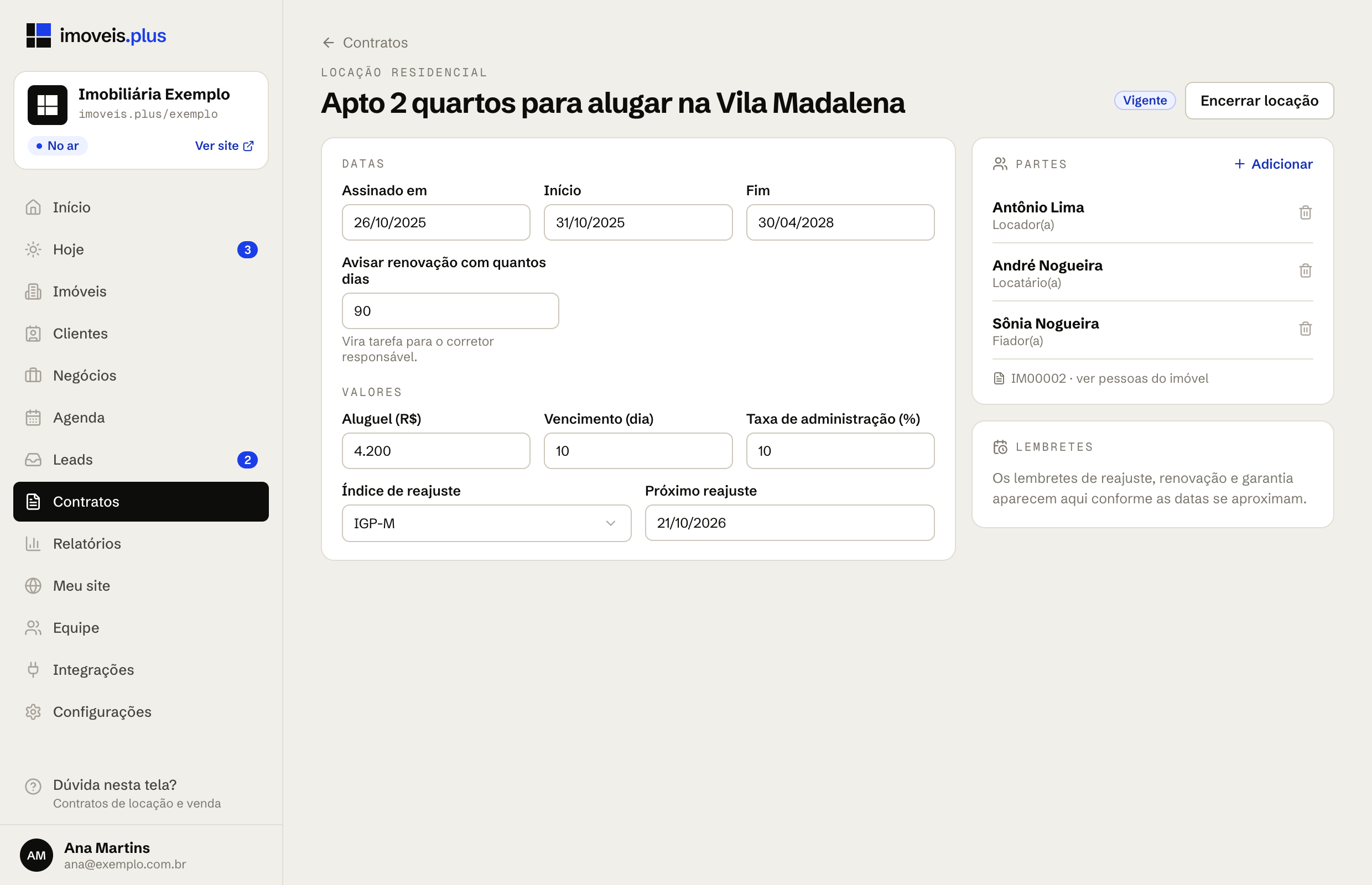
Task: Click the Leads badge showing 2
Action: point(247,460)
